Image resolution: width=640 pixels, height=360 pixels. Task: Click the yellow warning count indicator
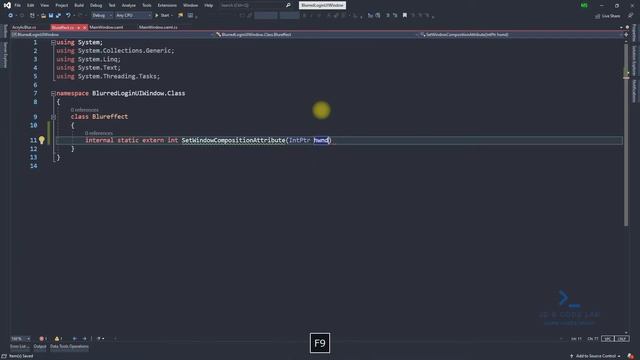[x=58, y=339]
